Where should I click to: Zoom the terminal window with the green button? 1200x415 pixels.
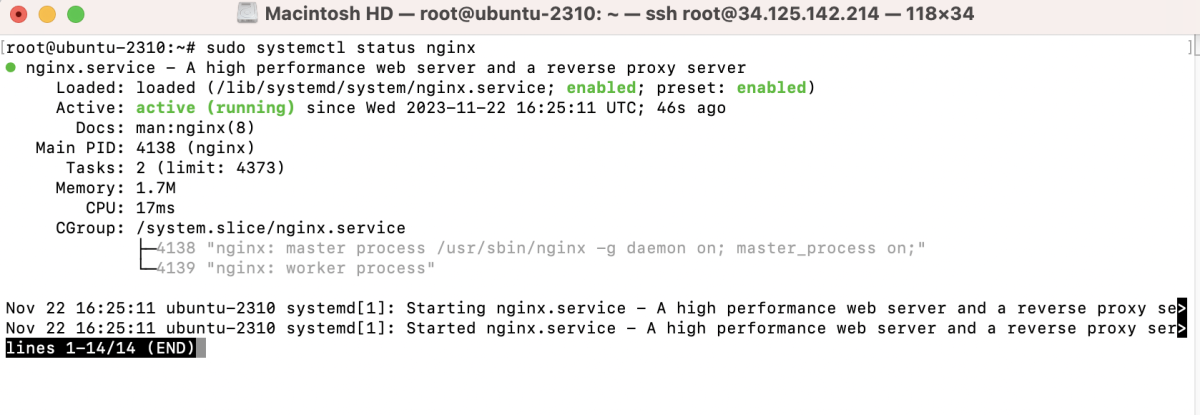(74, 15)
